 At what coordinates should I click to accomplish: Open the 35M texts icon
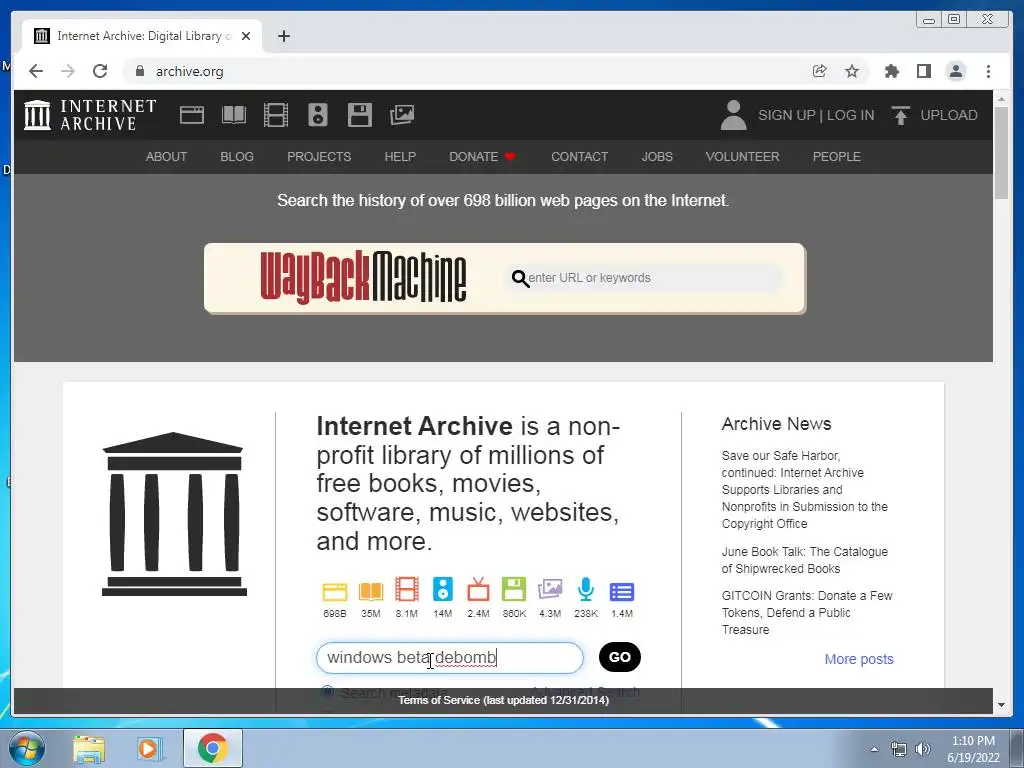(370, 591)
